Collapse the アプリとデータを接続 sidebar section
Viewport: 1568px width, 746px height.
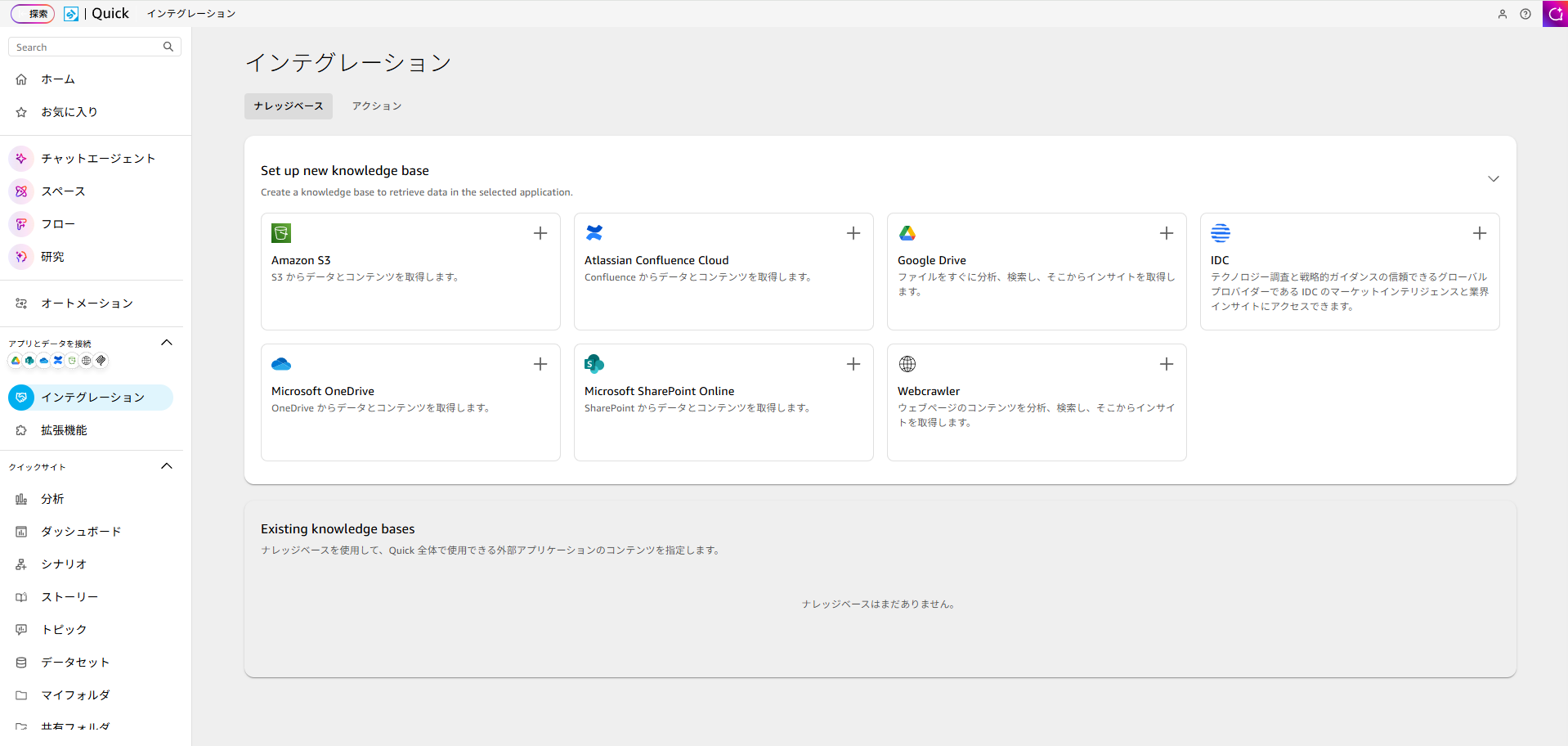pyautogui.click(x=167, y=343)
